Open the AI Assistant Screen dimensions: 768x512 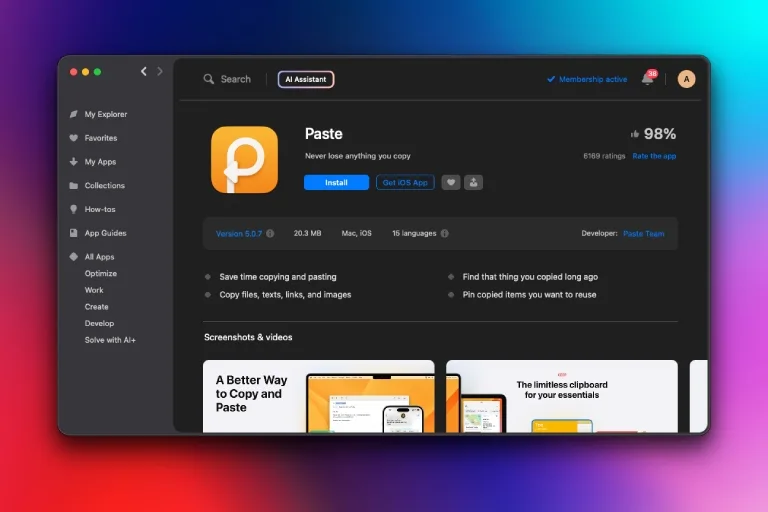click(x=306, y=79)
